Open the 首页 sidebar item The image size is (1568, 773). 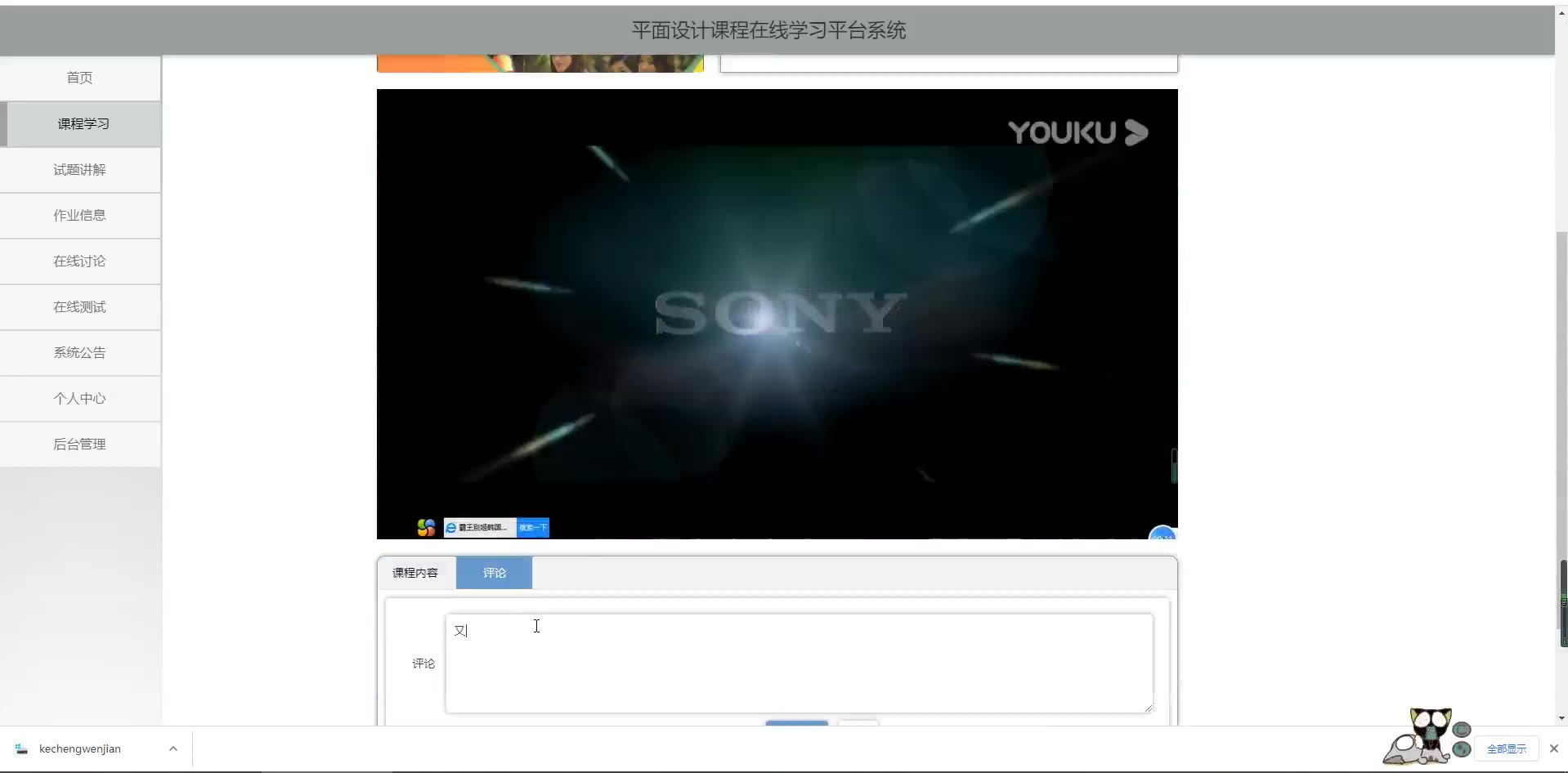80,78
